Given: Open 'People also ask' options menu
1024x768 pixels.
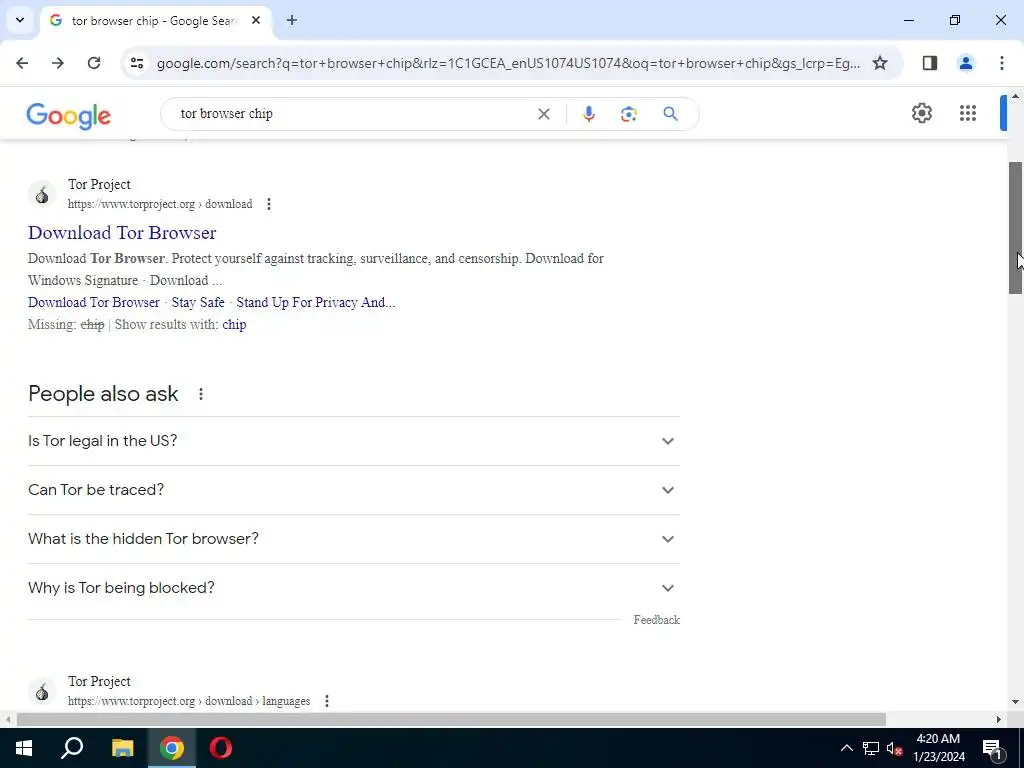Looking at the screenshot, I should (200, 394).
